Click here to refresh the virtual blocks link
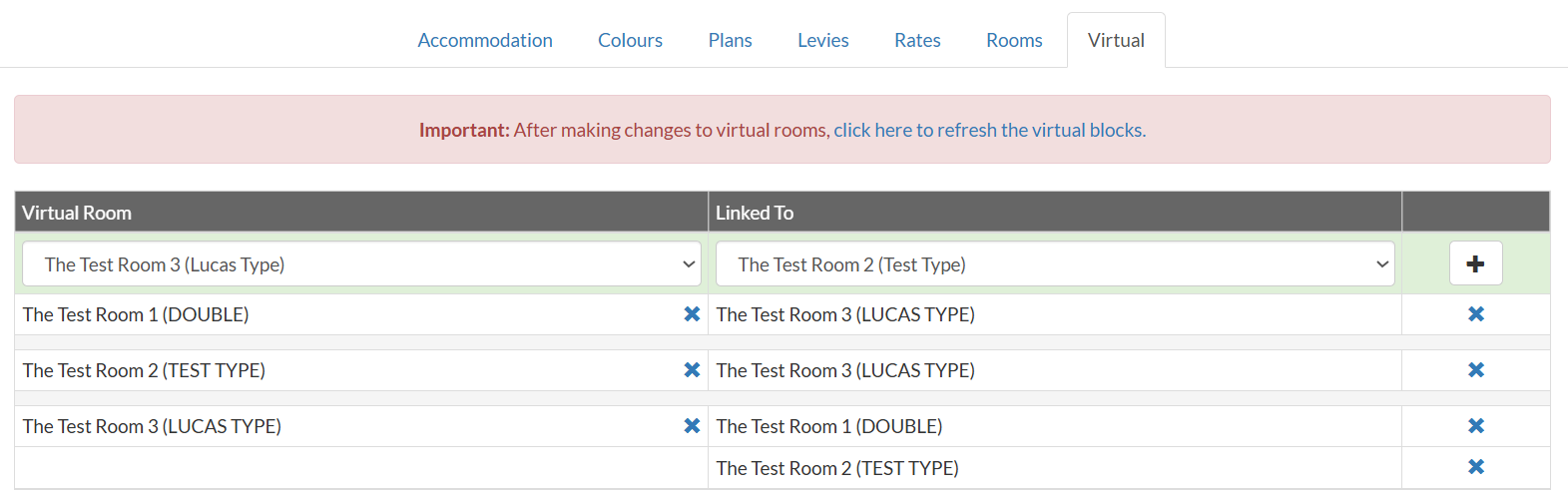Screen dimensions: 1568x502 click(x=990, y=130)
